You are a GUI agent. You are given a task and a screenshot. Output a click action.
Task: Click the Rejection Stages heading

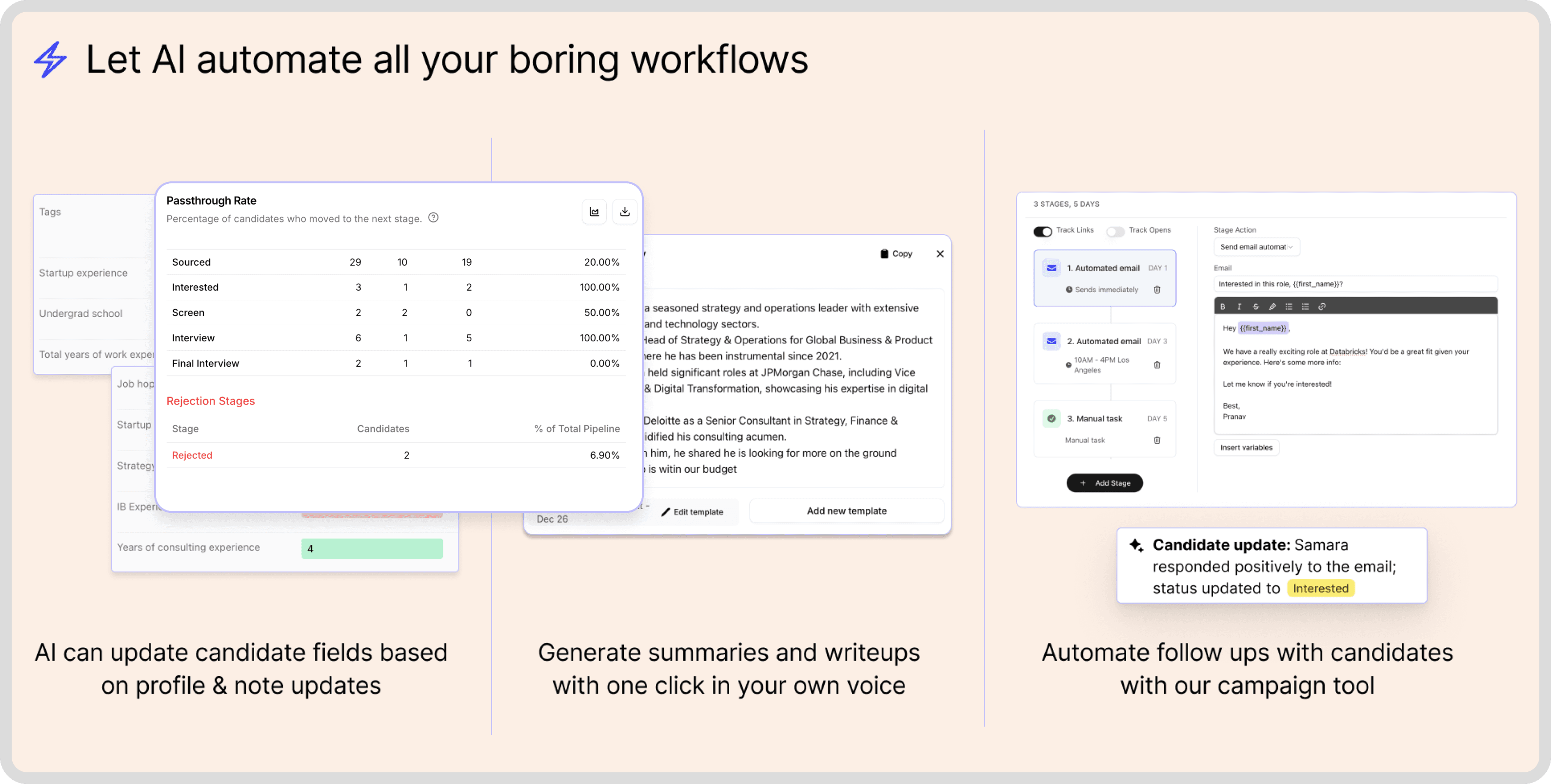point(210,401)
